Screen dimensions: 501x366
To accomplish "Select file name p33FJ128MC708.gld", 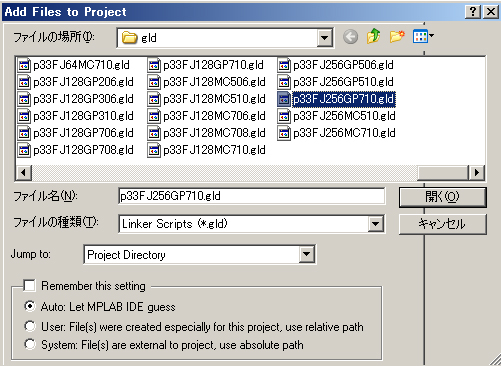I will (x=214, y=133).
